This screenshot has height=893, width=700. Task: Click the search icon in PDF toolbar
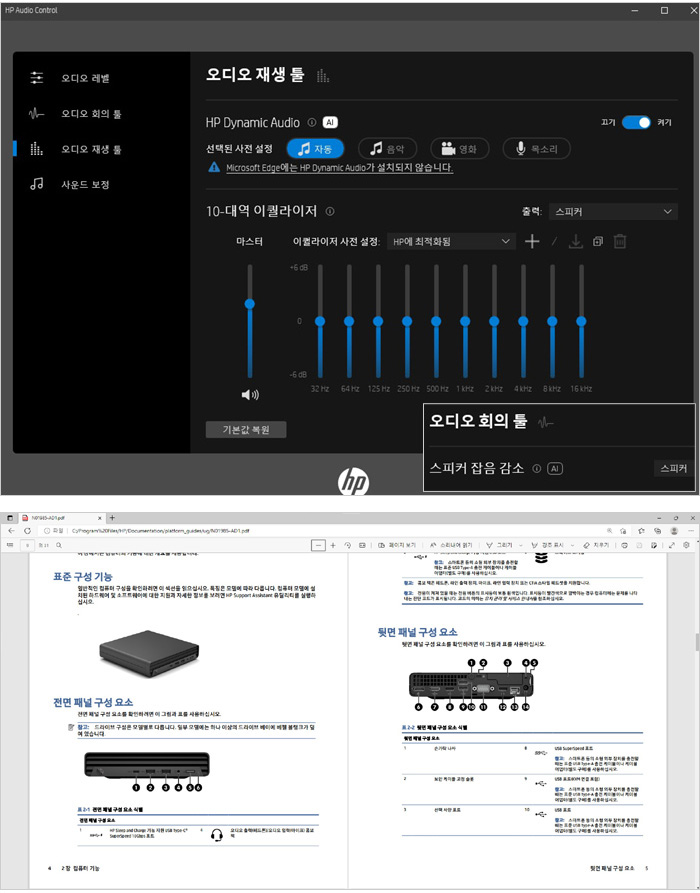[59, 546]
